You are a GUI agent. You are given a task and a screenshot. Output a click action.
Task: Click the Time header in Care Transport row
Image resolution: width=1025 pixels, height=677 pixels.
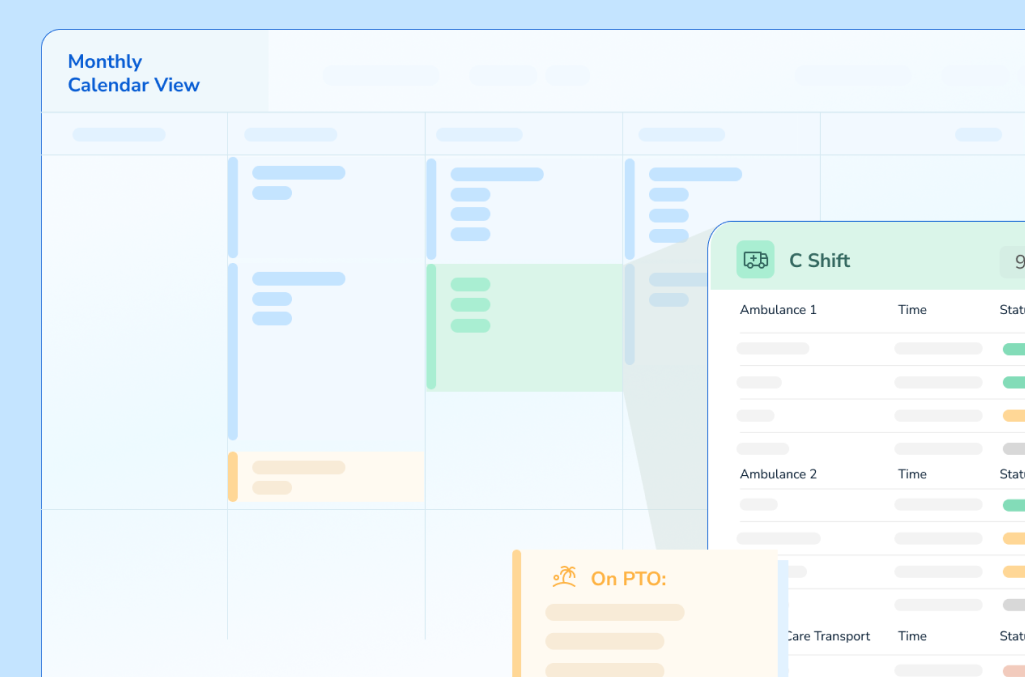[x=912, y=636]
